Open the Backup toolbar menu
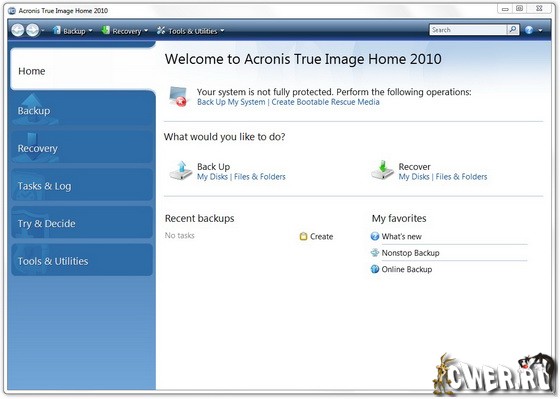The image size is (560, 399). 78,31
